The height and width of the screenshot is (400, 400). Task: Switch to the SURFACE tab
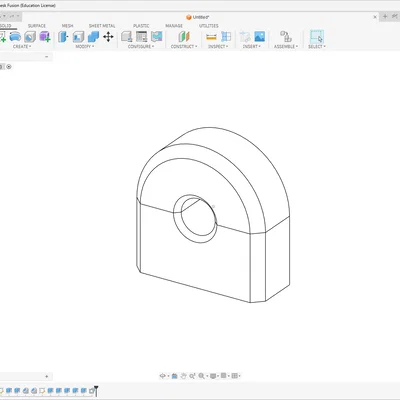pyautogui.click(x=37, y=26)
